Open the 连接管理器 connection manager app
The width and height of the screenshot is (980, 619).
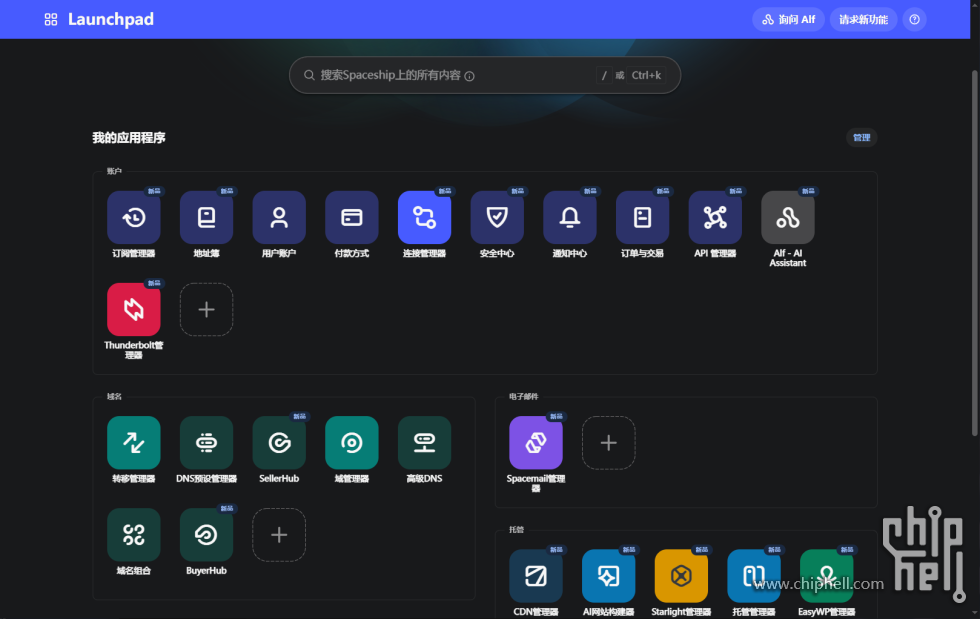[x=424, y=218]
